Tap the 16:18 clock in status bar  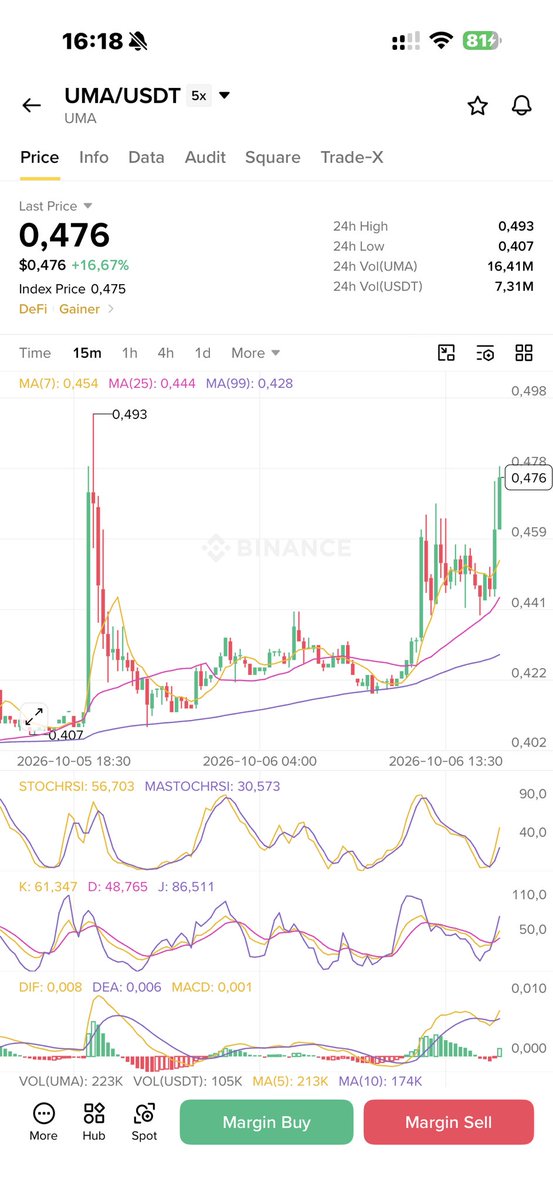point(92,41)
